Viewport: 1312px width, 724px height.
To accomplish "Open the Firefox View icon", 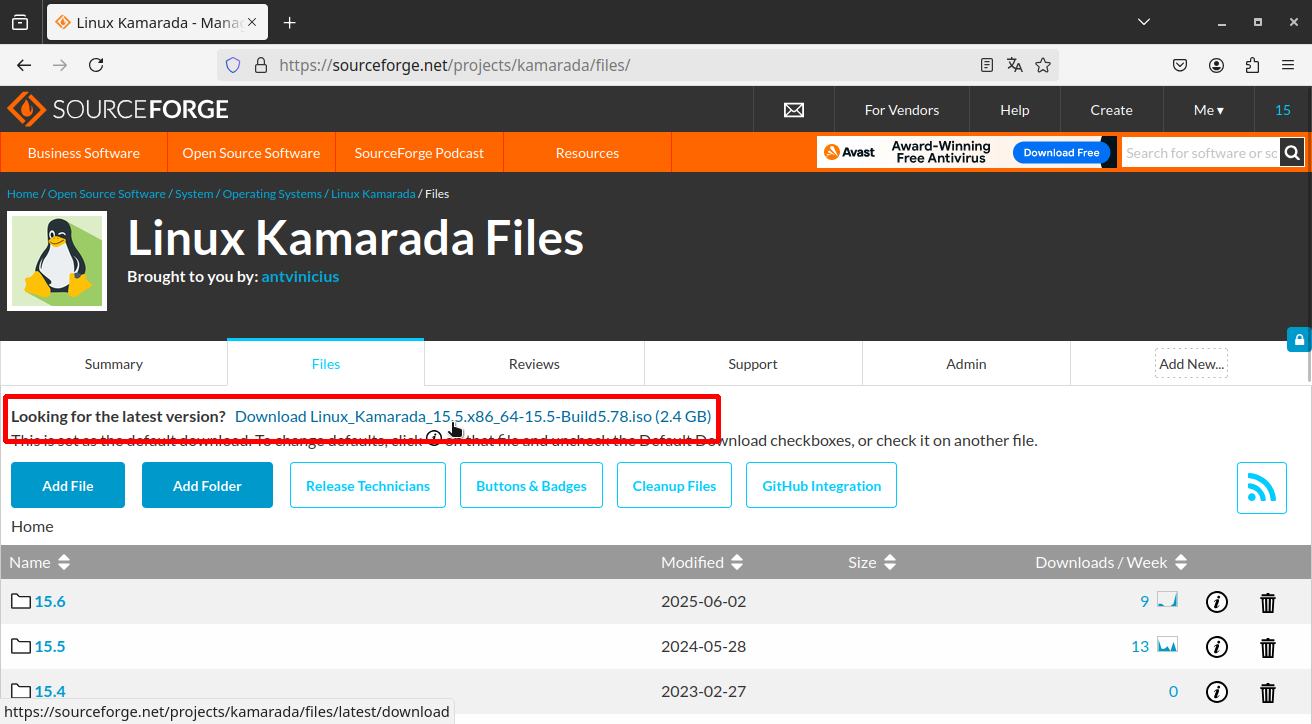I will [20, 22].
